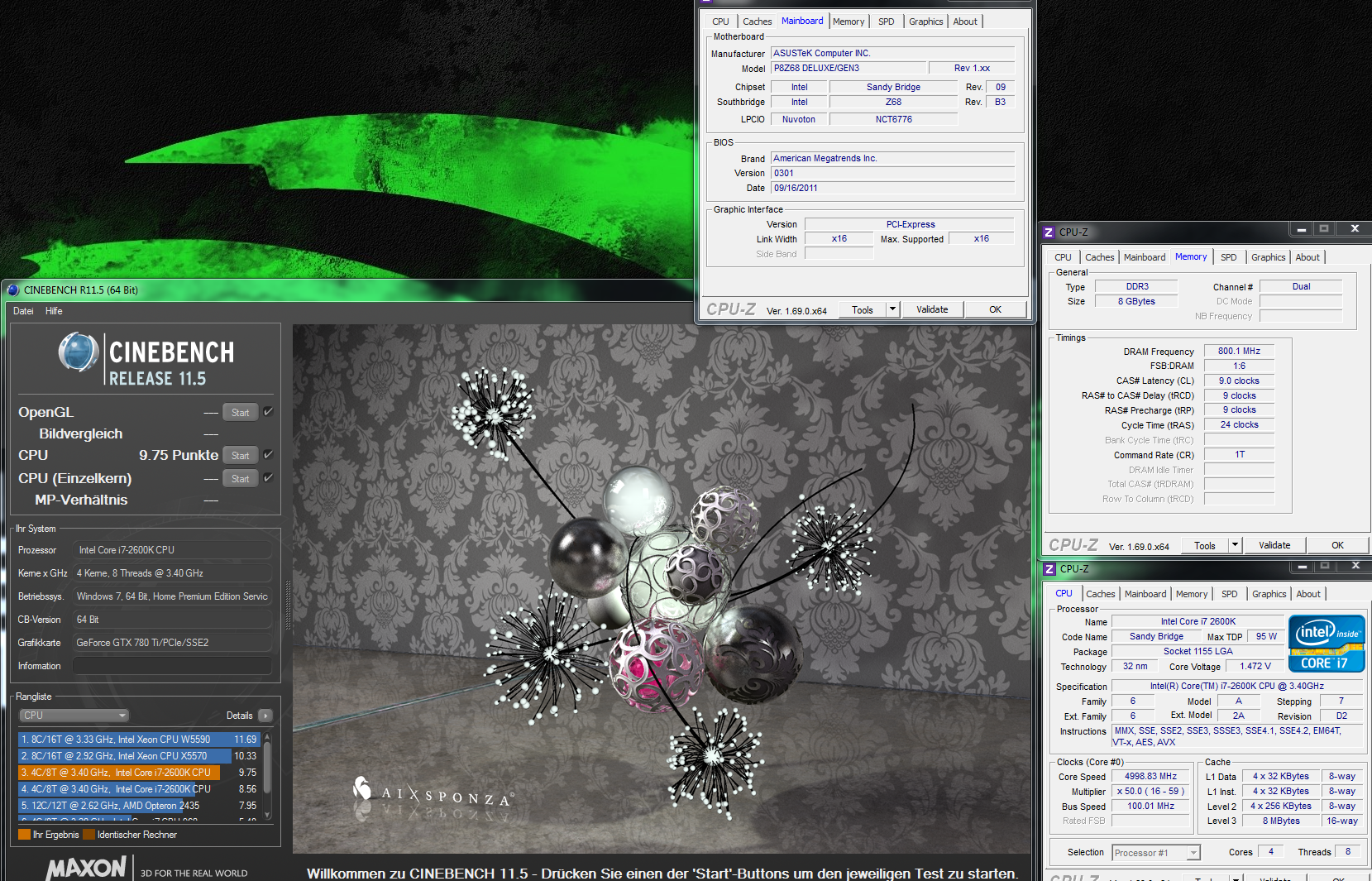
Task: Click OK in Memory window
Action: [x=1337, y=545]
